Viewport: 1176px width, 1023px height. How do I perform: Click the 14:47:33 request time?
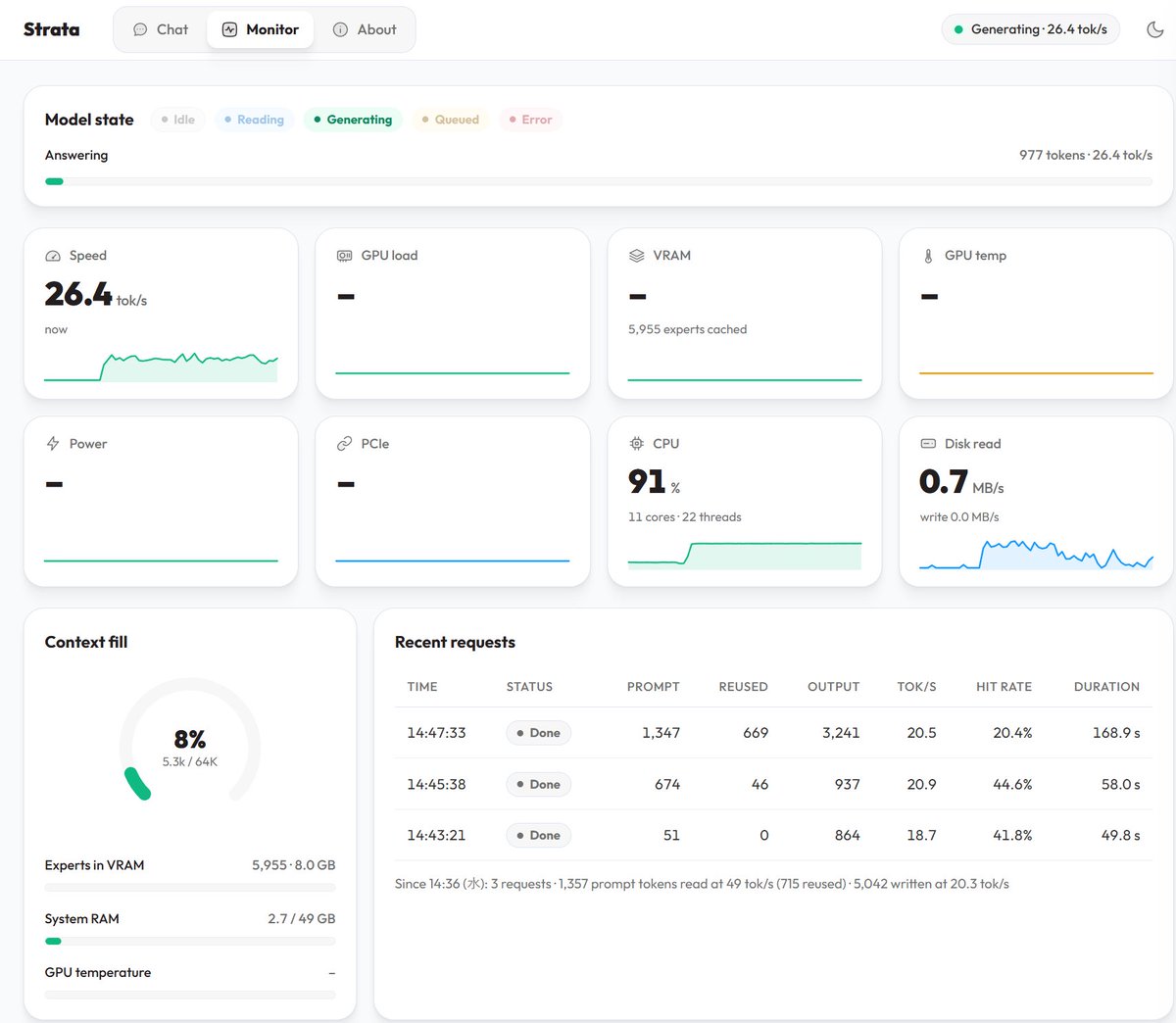[436, 733]
